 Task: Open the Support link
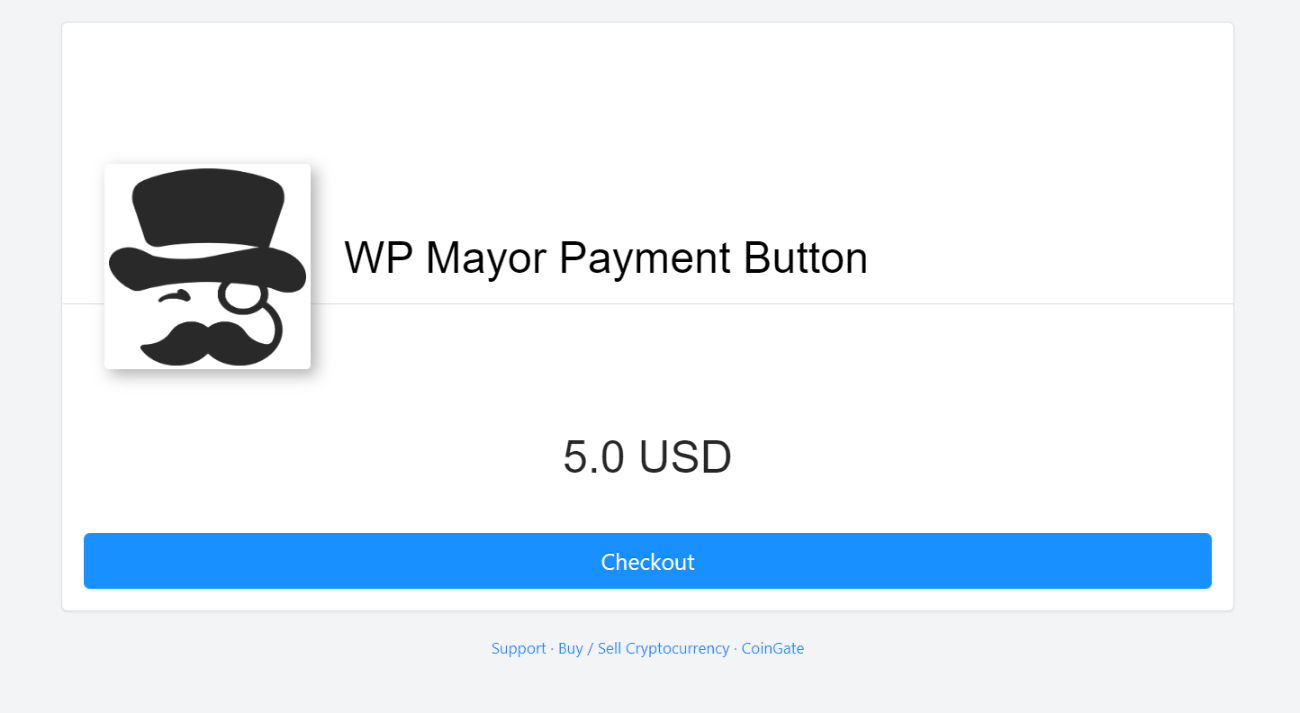click(x=518, y=648)
